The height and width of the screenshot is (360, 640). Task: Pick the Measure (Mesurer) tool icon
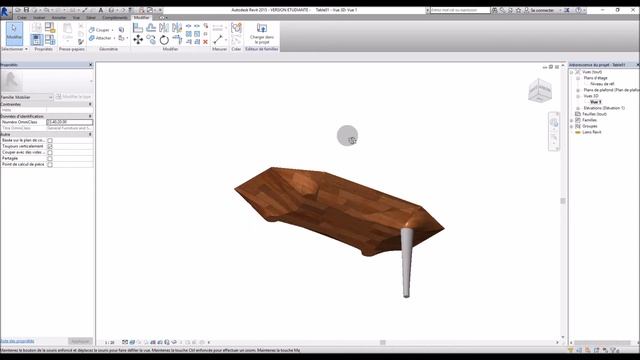(218, 40)
